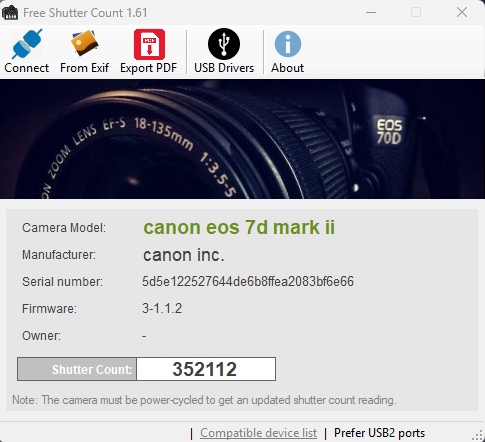Select the serial number 5d5e122527644de6b8ffea2083bf6e66
485x442 pixels.
[248, 281]
